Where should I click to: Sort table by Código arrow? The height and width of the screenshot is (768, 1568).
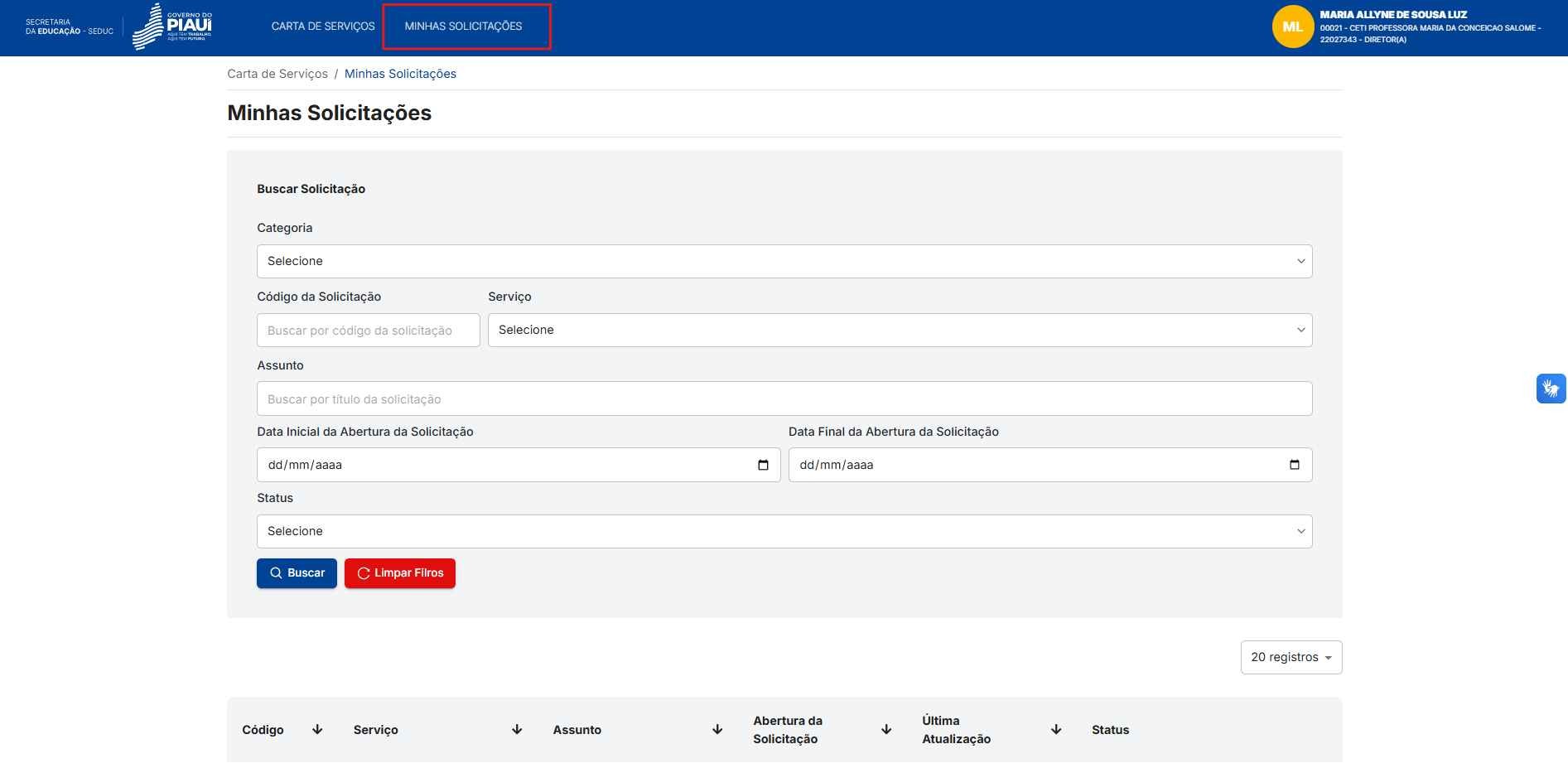pyautogui.click(x=317, y=730)
